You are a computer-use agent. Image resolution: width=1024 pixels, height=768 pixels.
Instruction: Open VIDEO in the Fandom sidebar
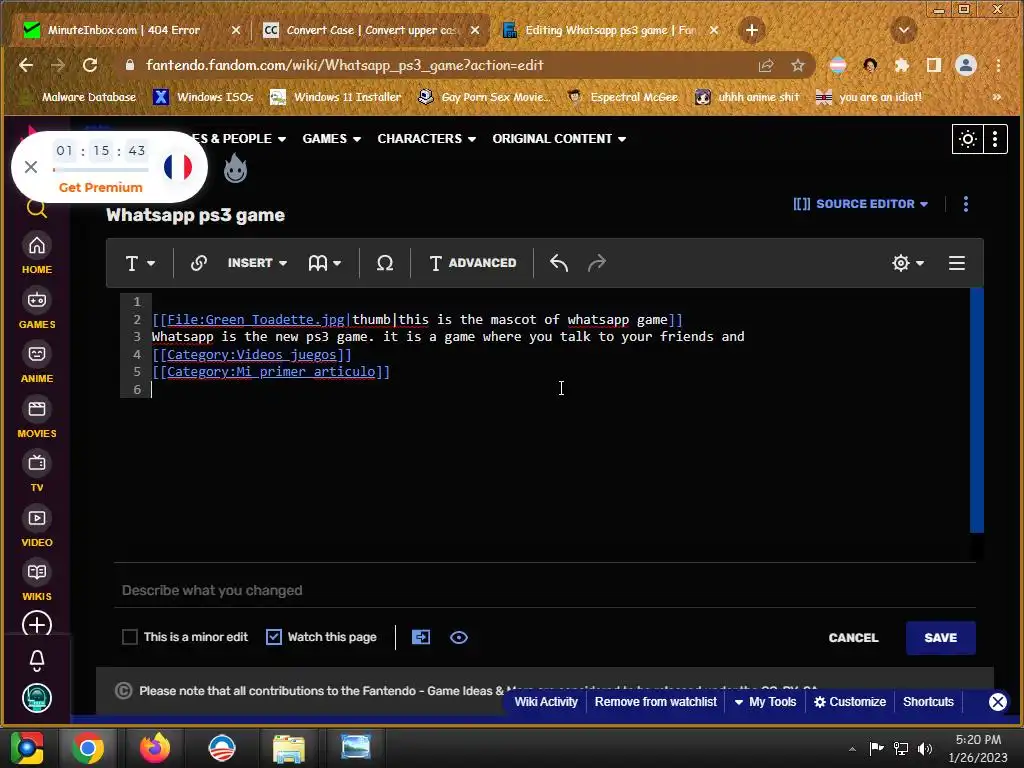click(x=37, y=527)
